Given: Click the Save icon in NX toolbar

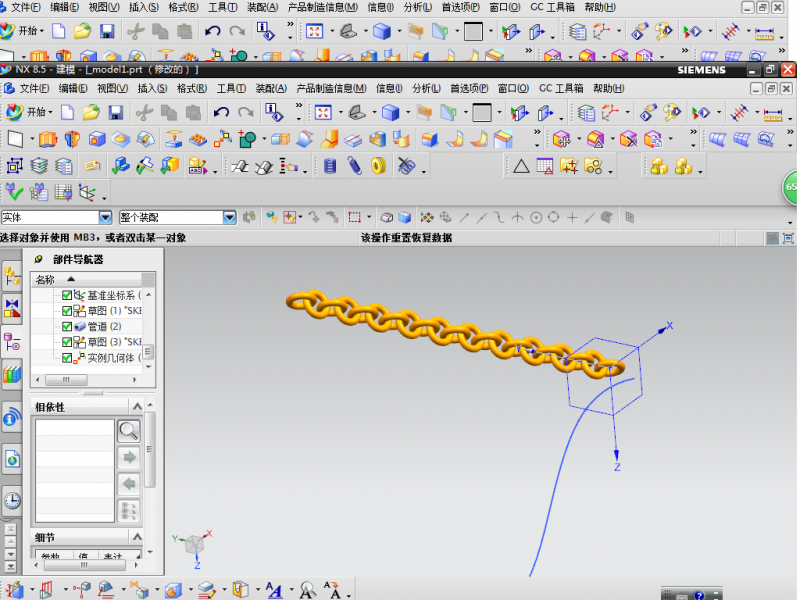Looking at the screenshot, I should pyautogui.click(x=116, y=112).
